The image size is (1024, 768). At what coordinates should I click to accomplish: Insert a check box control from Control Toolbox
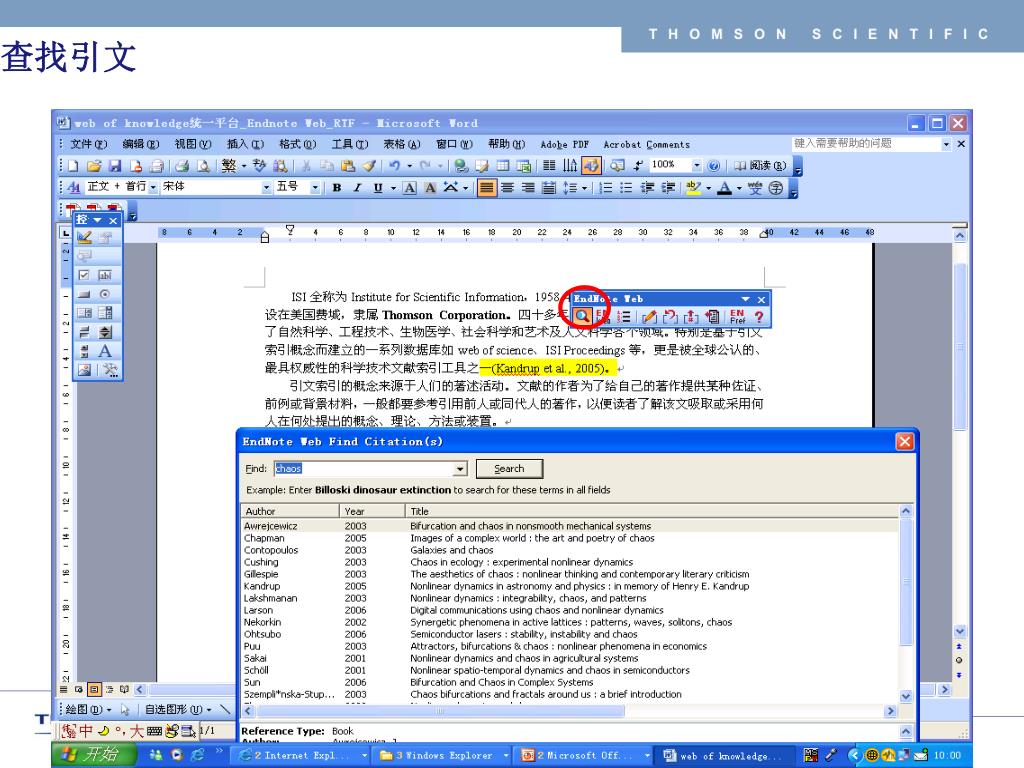(84, 275)
